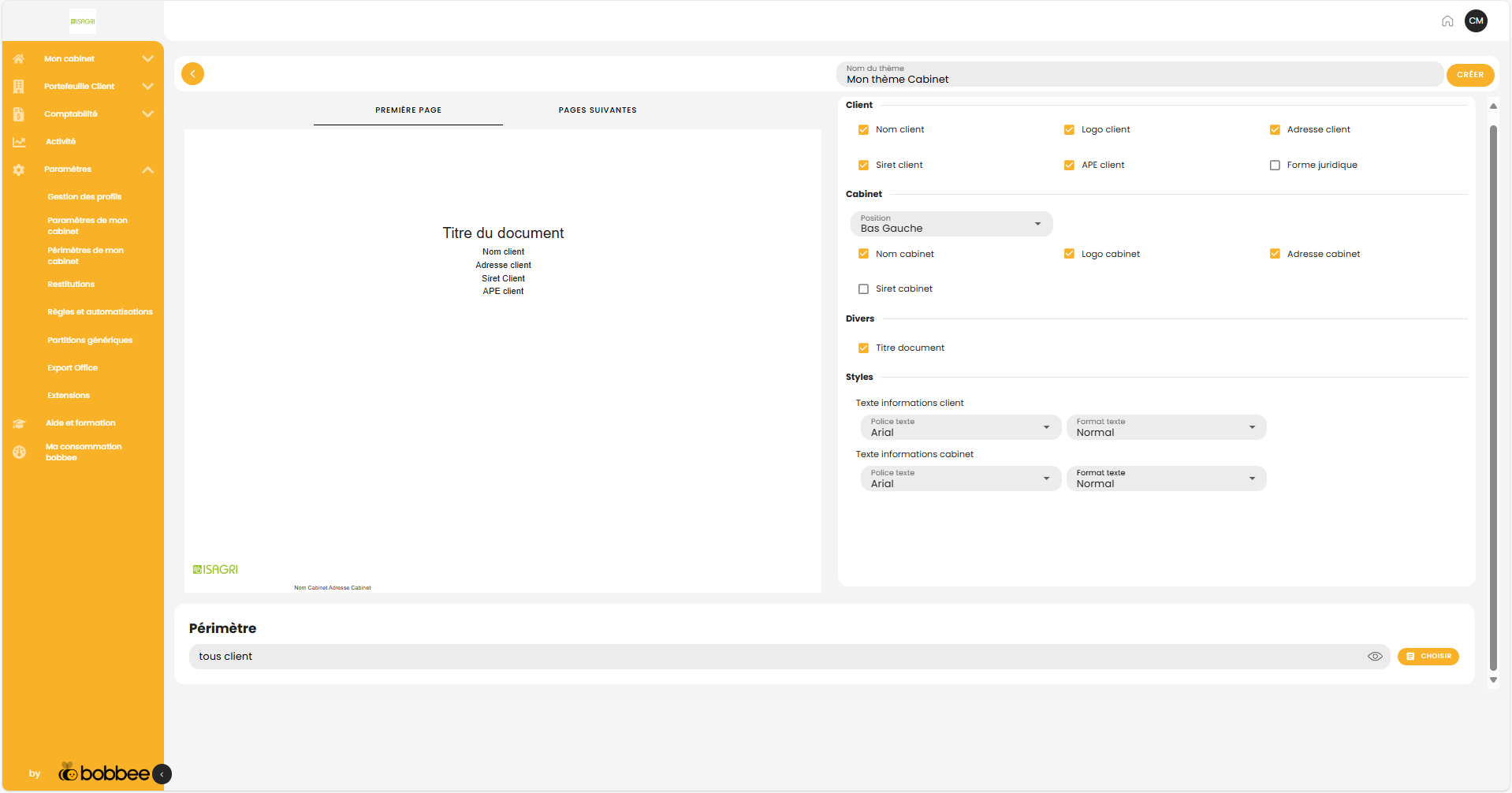Click the Paramètres gear icon
The width and height of the screenshot is (1512, 793).
coord(19,169)
